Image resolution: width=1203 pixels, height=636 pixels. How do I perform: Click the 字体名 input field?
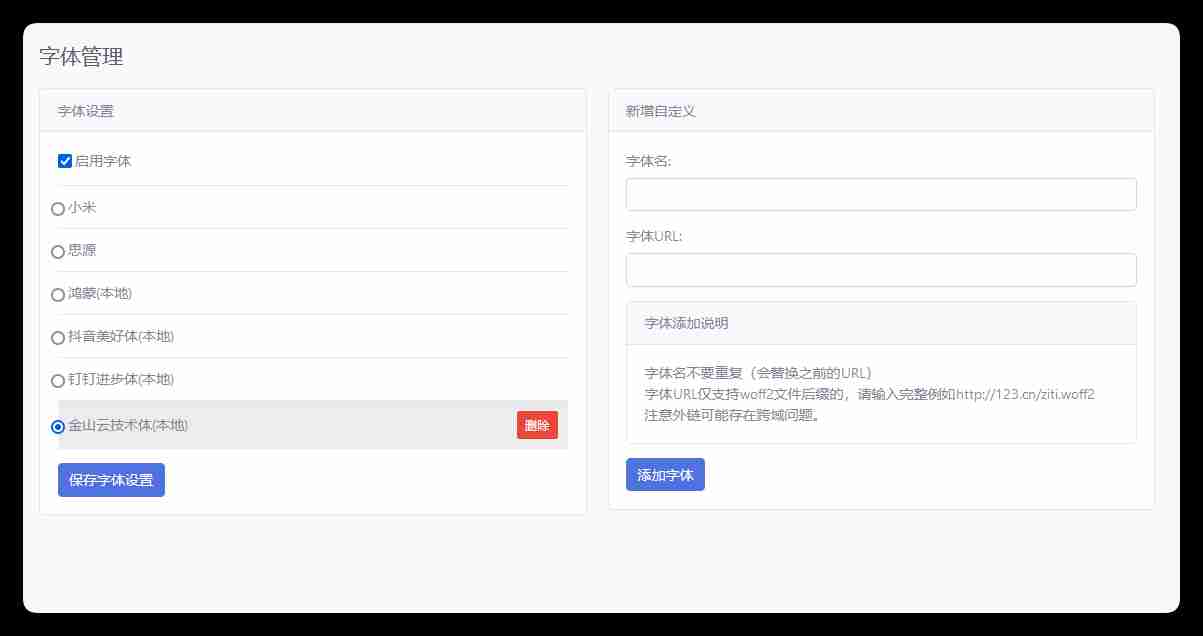click(x=881, y=193)
